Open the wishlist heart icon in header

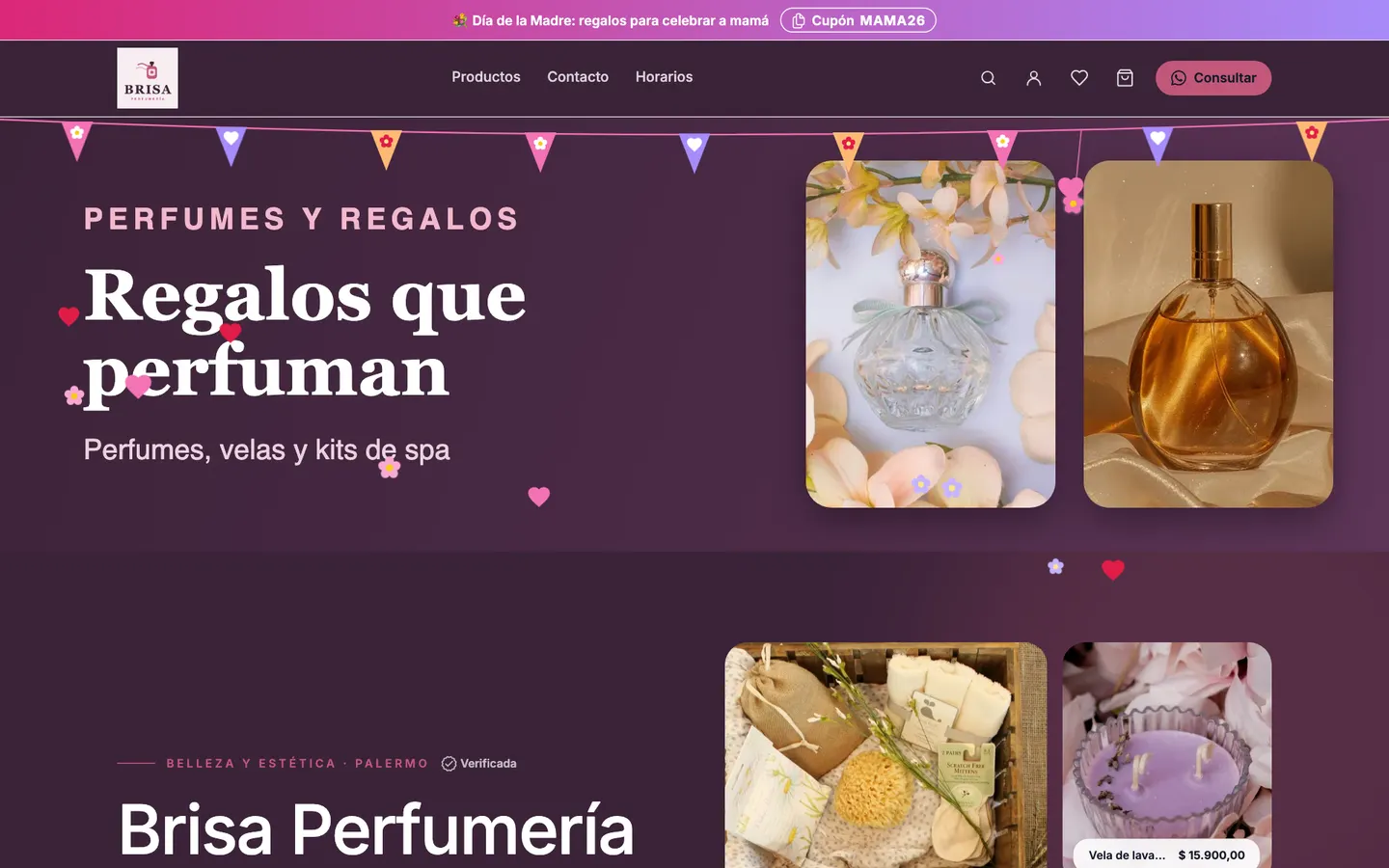[1079, 78]
